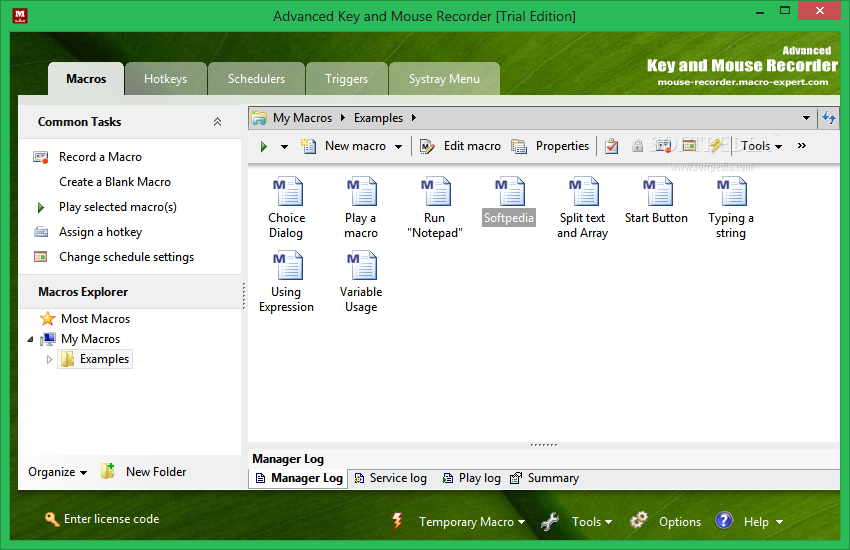Click the Record a Macro tape icon

[x=41, y=157]
